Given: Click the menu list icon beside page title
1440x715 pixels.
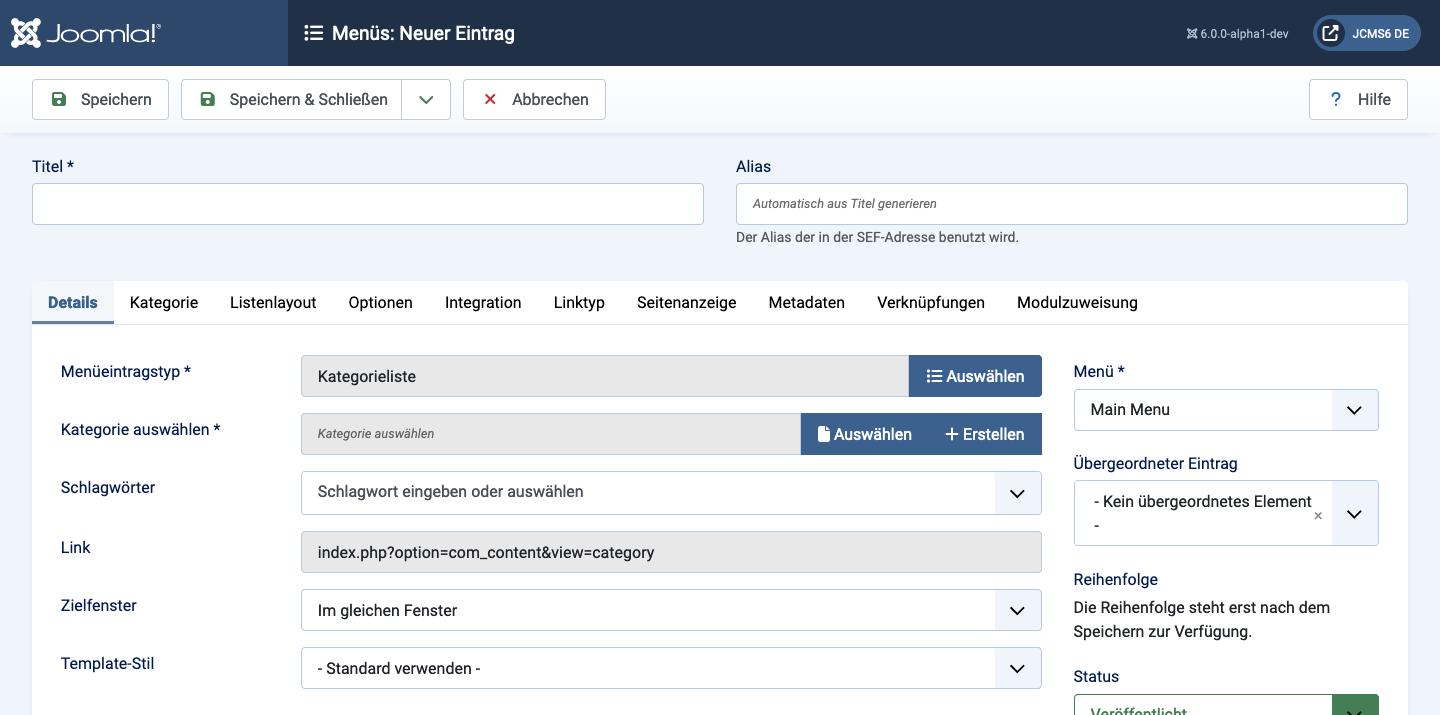Looking at the screenshot, I should click(x=313, y=33).
